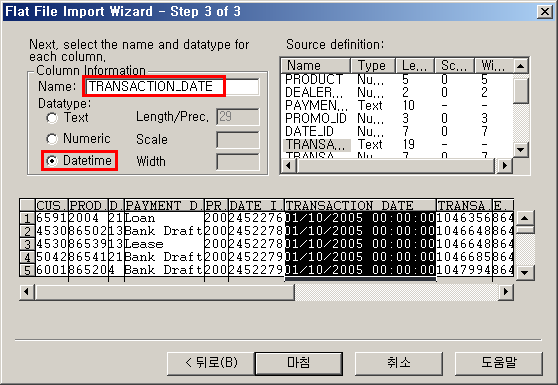Click source definition scroll left arrow

pyautogui.click(x=289, y=165)
